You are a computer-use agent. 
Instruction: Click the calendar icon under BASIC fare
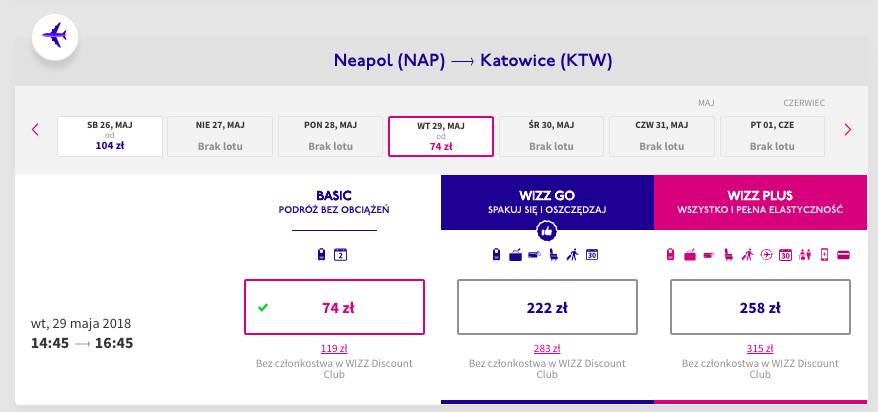point(339,254)
